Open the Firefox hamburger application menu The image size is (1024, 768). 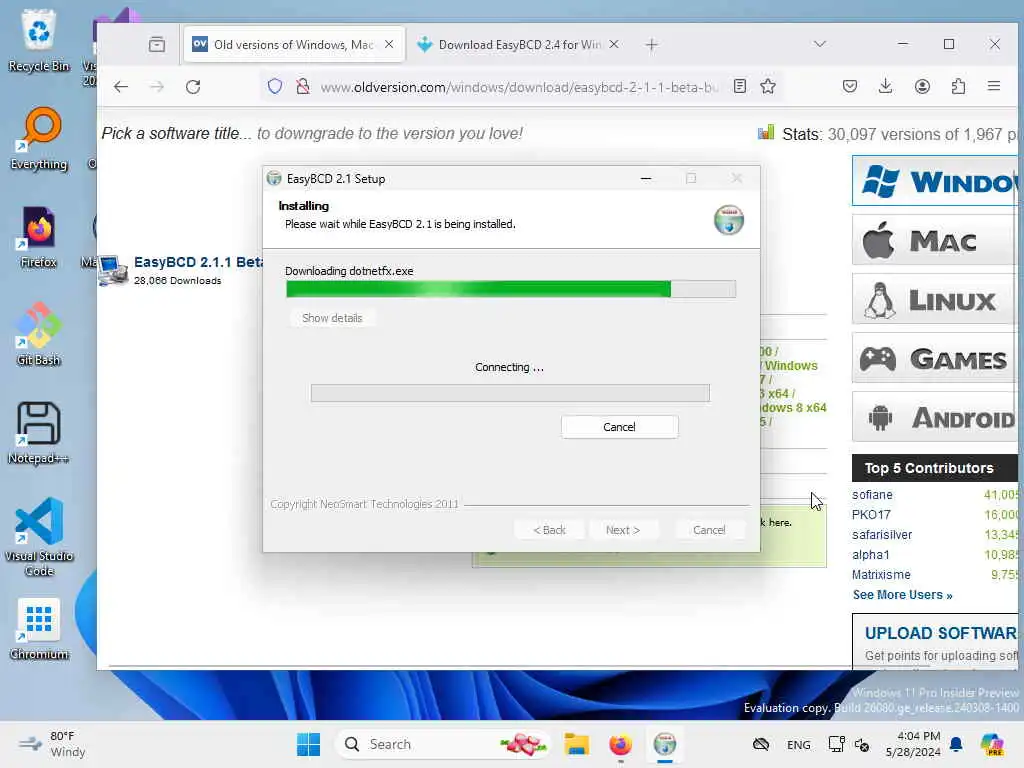point(994,86)
